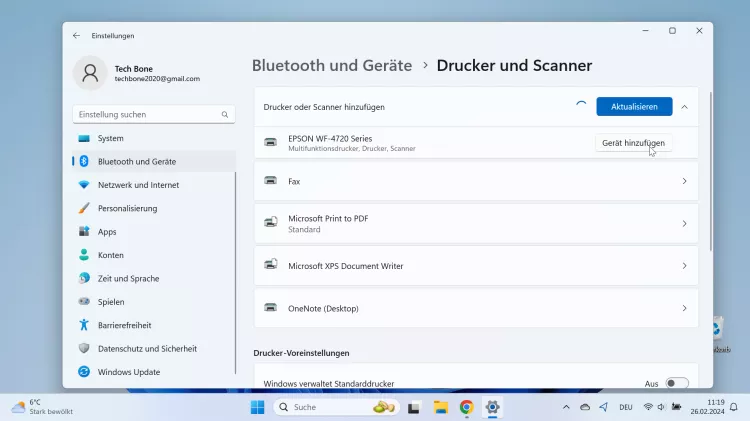The width and height of the screenshot is (750, 421).
Task: Click the Barrierefreiheit figure icon
Action: click(84, 325)
